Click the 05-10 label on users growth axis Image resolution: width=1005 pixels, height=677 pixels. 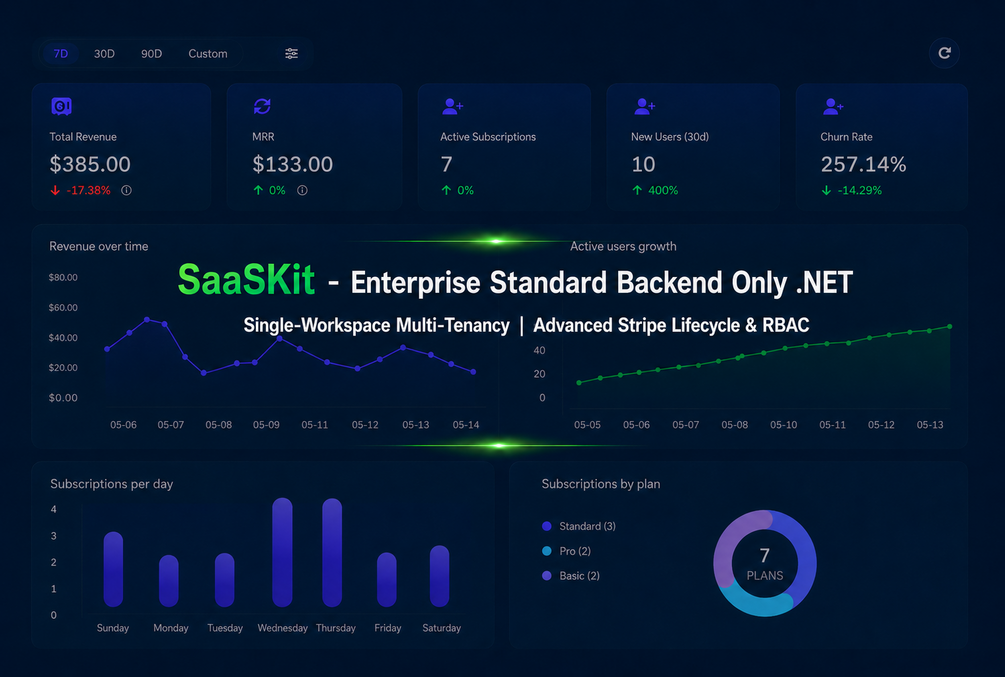(x=783, y=424)
